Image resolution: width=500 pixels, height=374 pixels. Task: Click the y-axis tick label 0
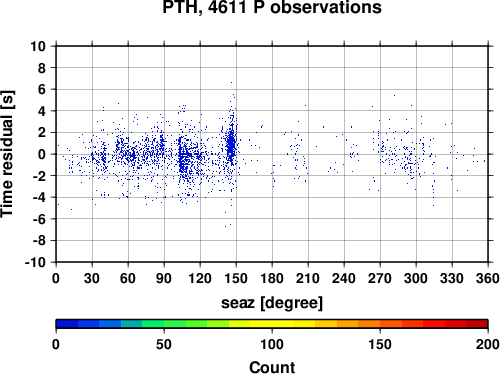[x=42, y=154]
